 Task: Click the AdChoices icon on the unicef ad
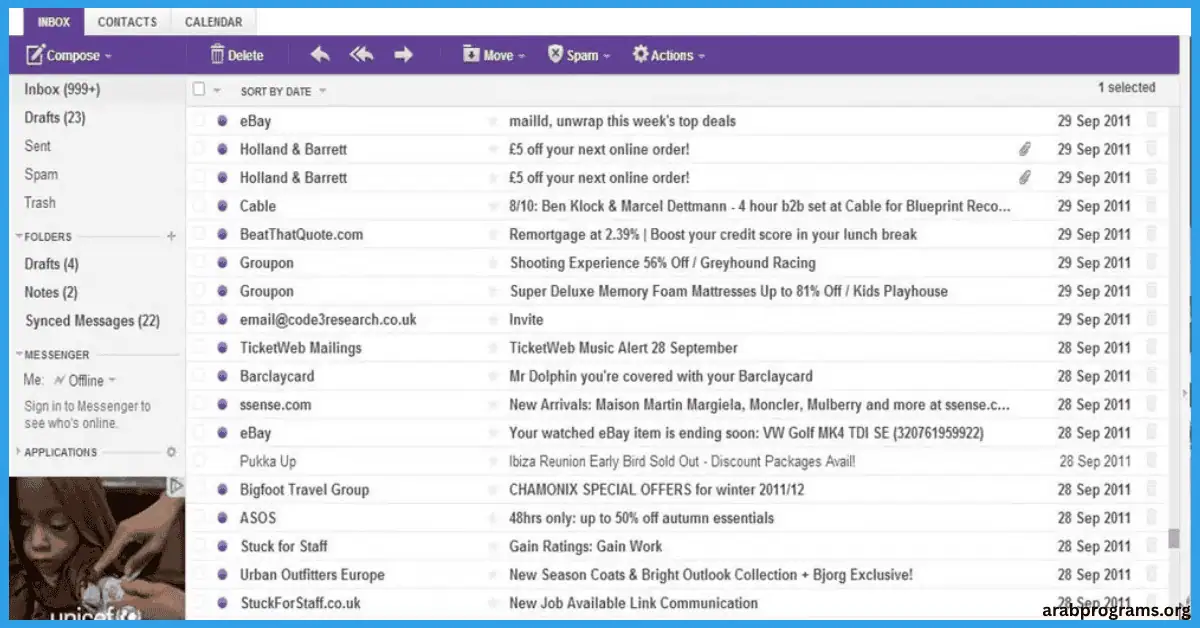(x=176, y=486)
